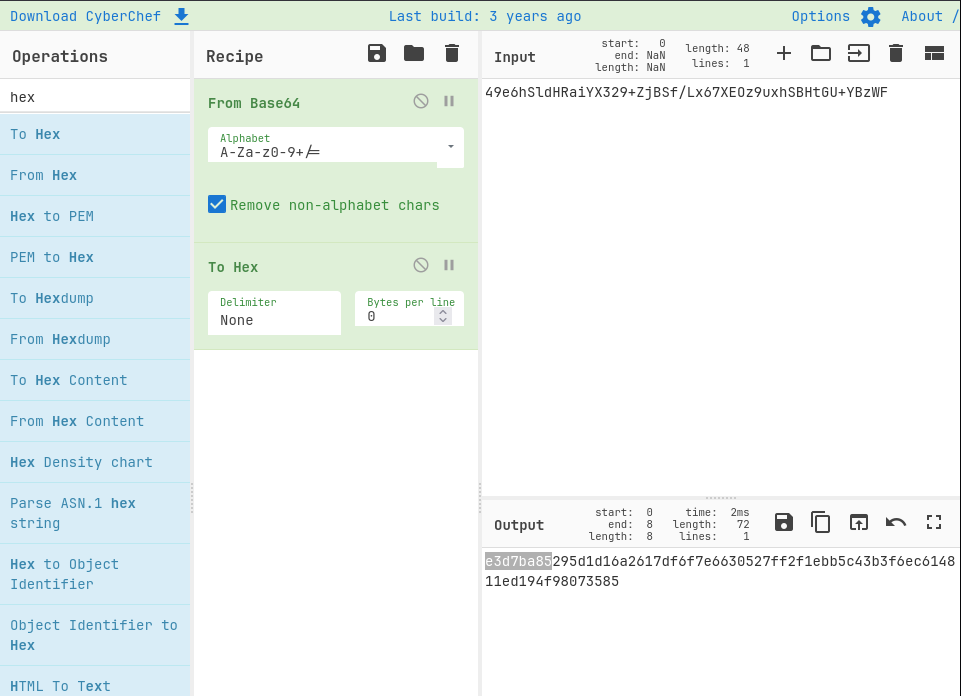Image resolution: width=961 pixels, height=696 pixels.
Task: Disable the To Hex operation
Action: tap(421, 265)
